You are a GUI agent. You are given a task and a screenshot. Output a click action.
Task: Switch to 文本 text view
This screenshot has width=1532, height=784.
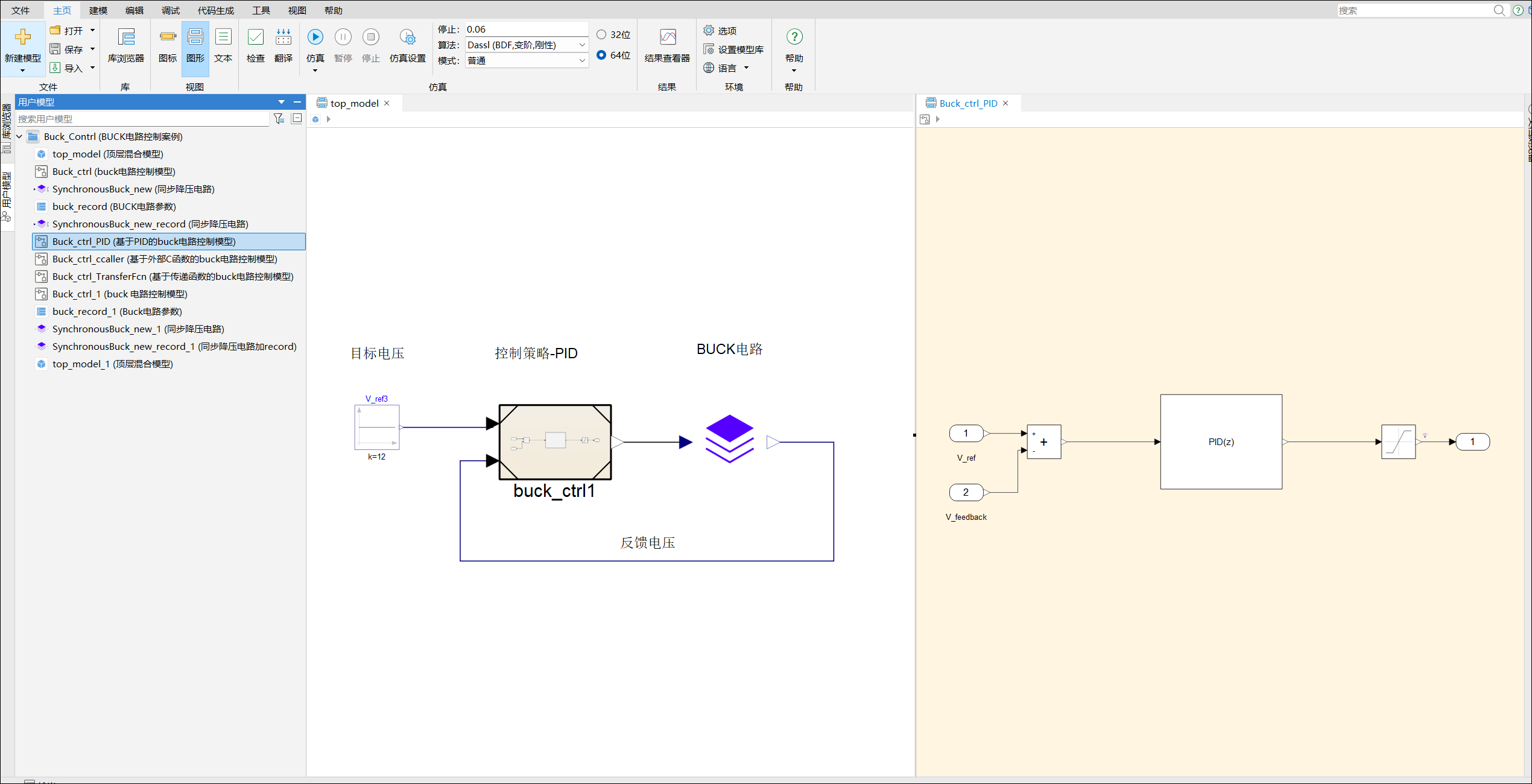223,38
